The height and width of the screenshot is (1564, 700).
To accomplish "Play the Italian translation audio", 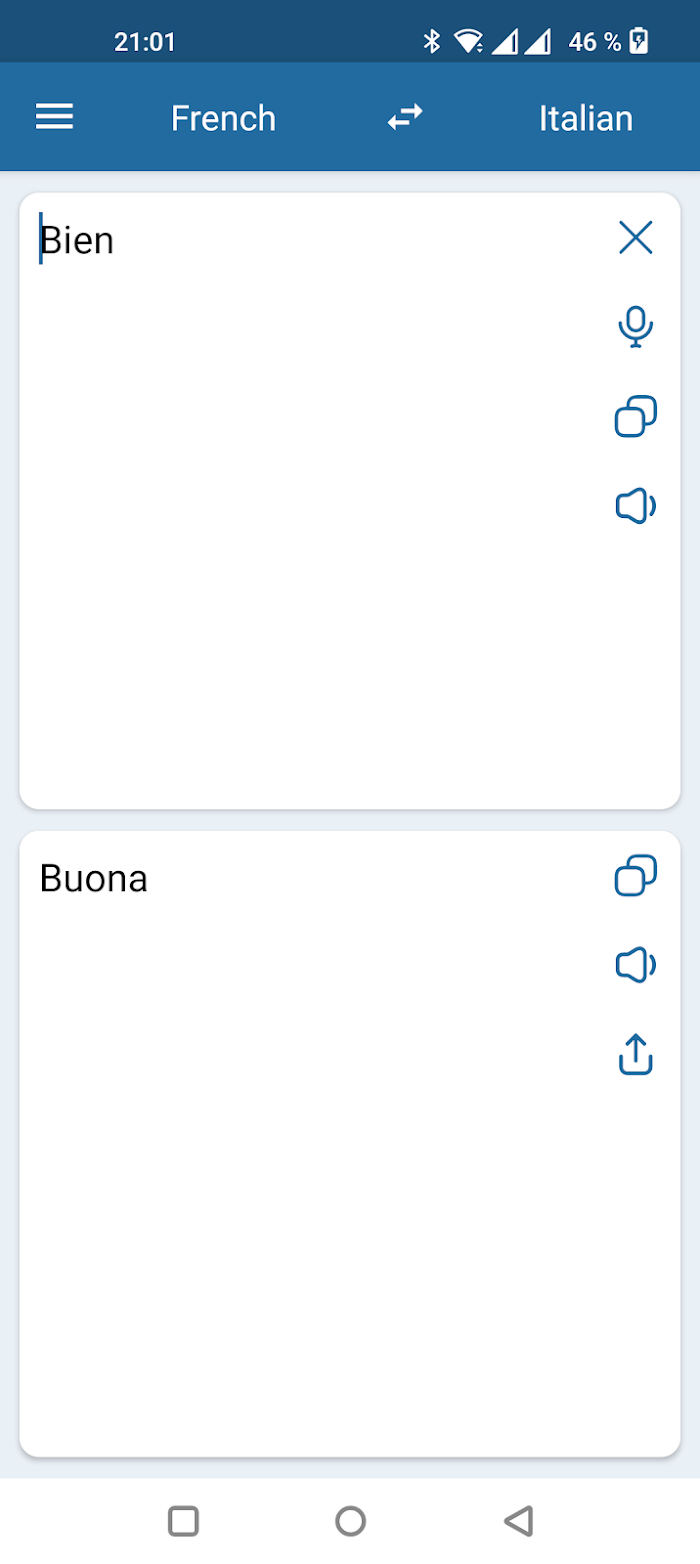I will pyautogui.click(x=635, y=966).
